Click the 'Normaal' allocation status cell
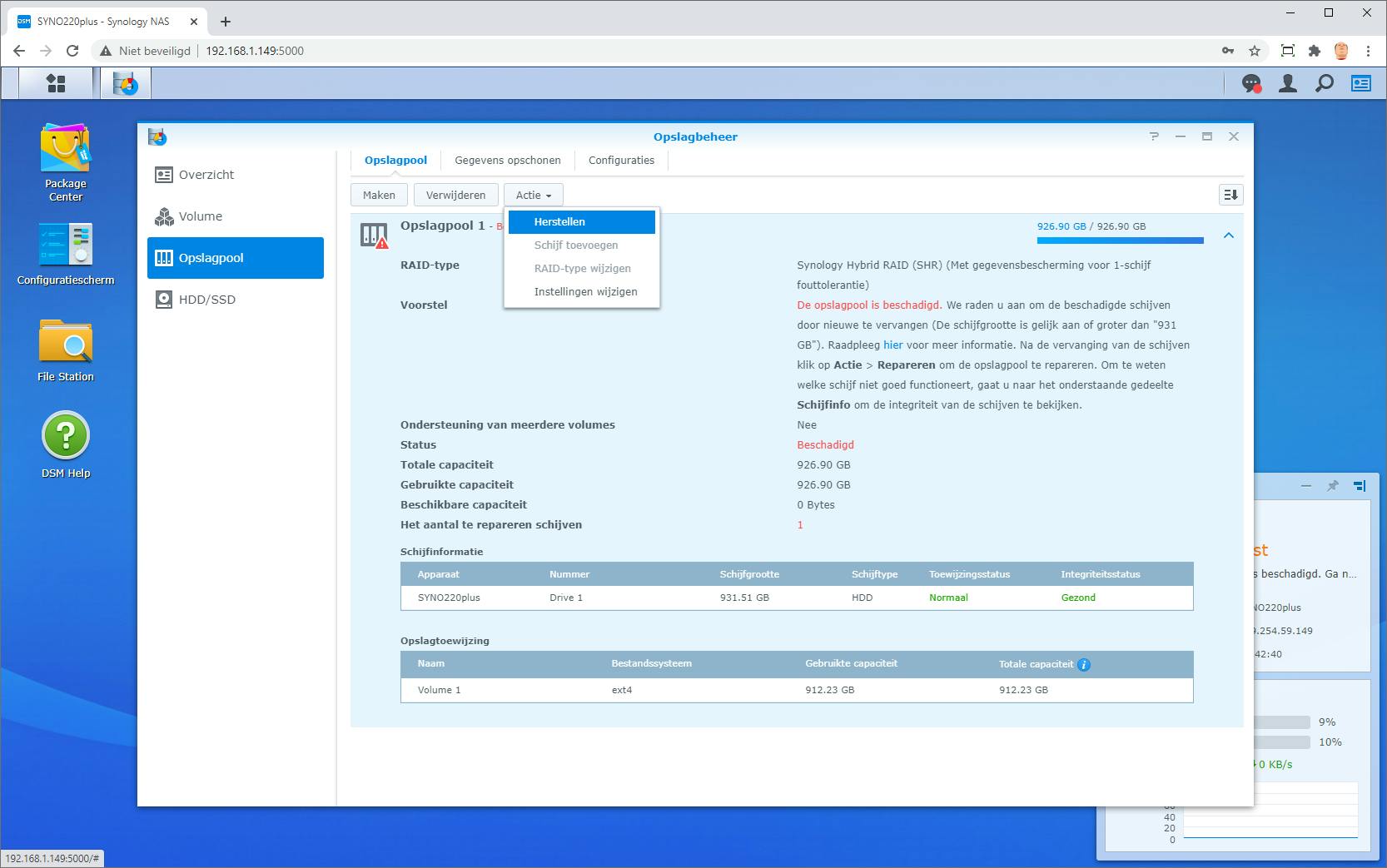This screenshot has width=1387, height=868. 948,598
